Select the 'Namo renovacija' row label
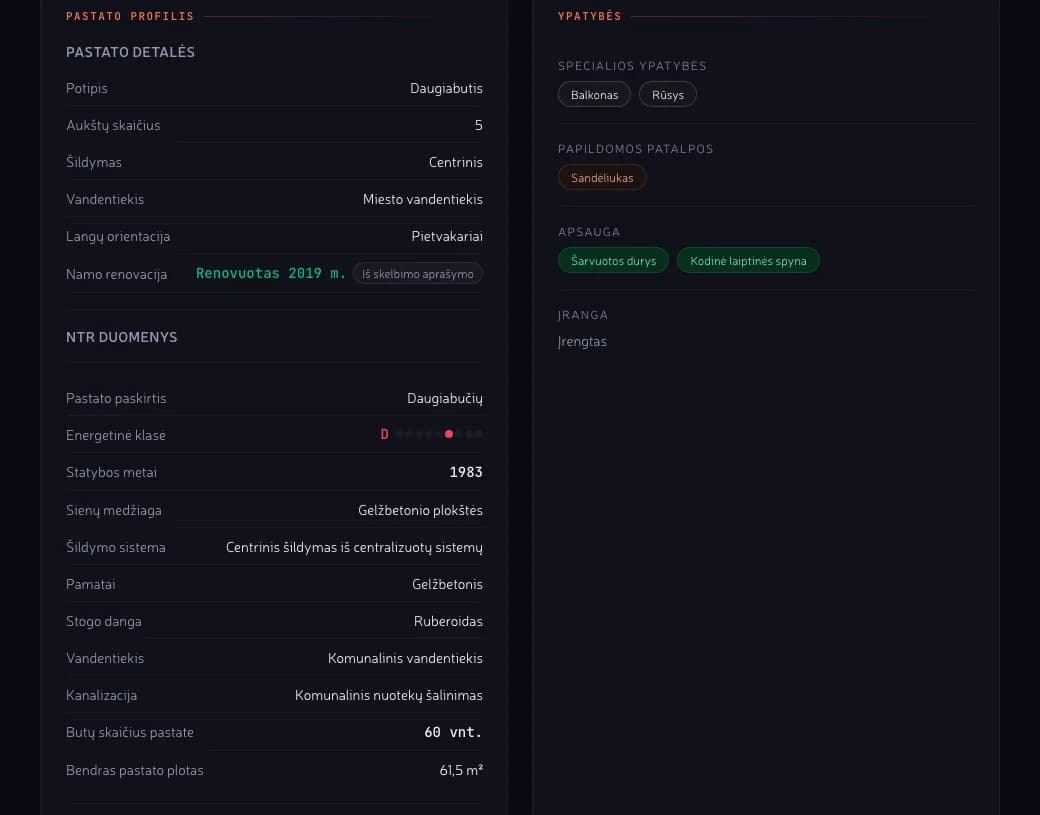 pyautogui.click(x=116, y=275)
